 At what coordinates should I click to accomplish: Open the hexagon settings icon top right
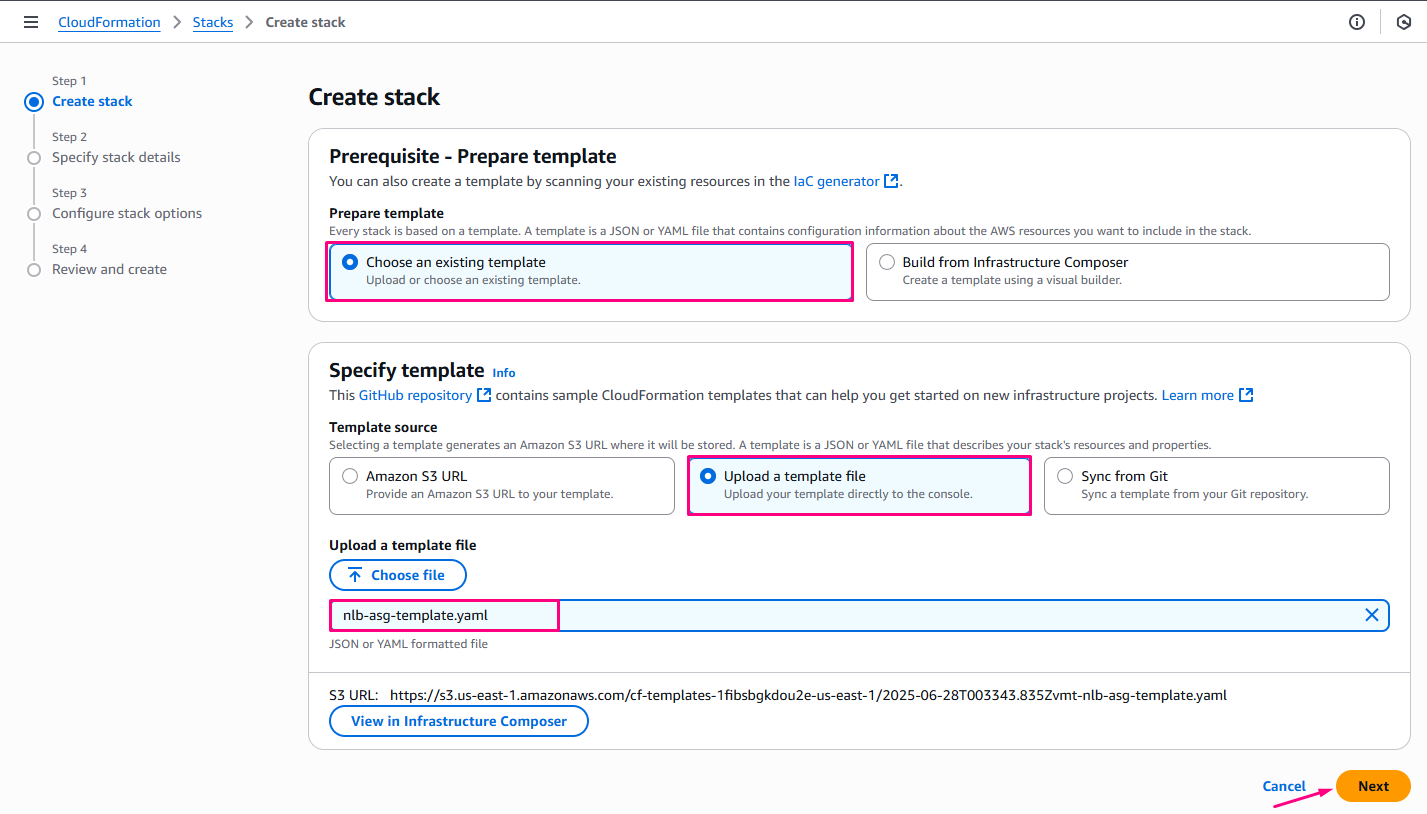(1403, 22)
